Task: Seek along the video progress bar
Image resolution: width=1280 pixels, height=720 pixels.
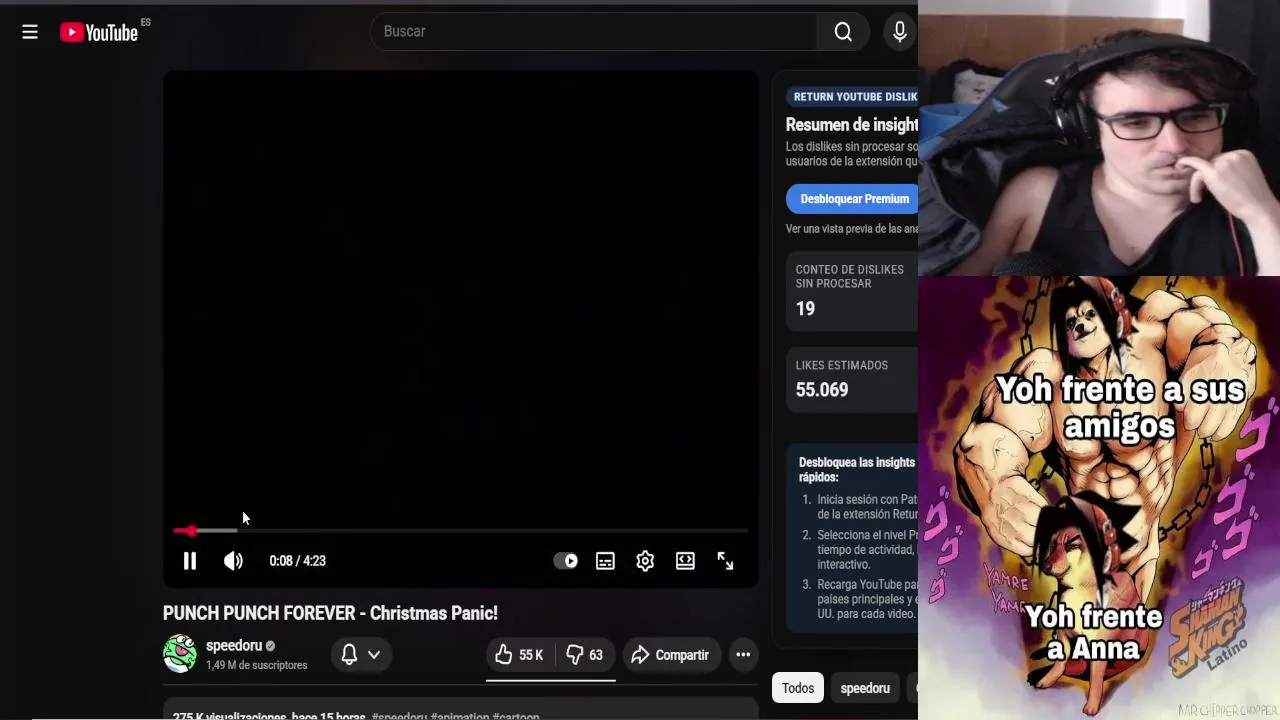Action: [x=460, y=531]
